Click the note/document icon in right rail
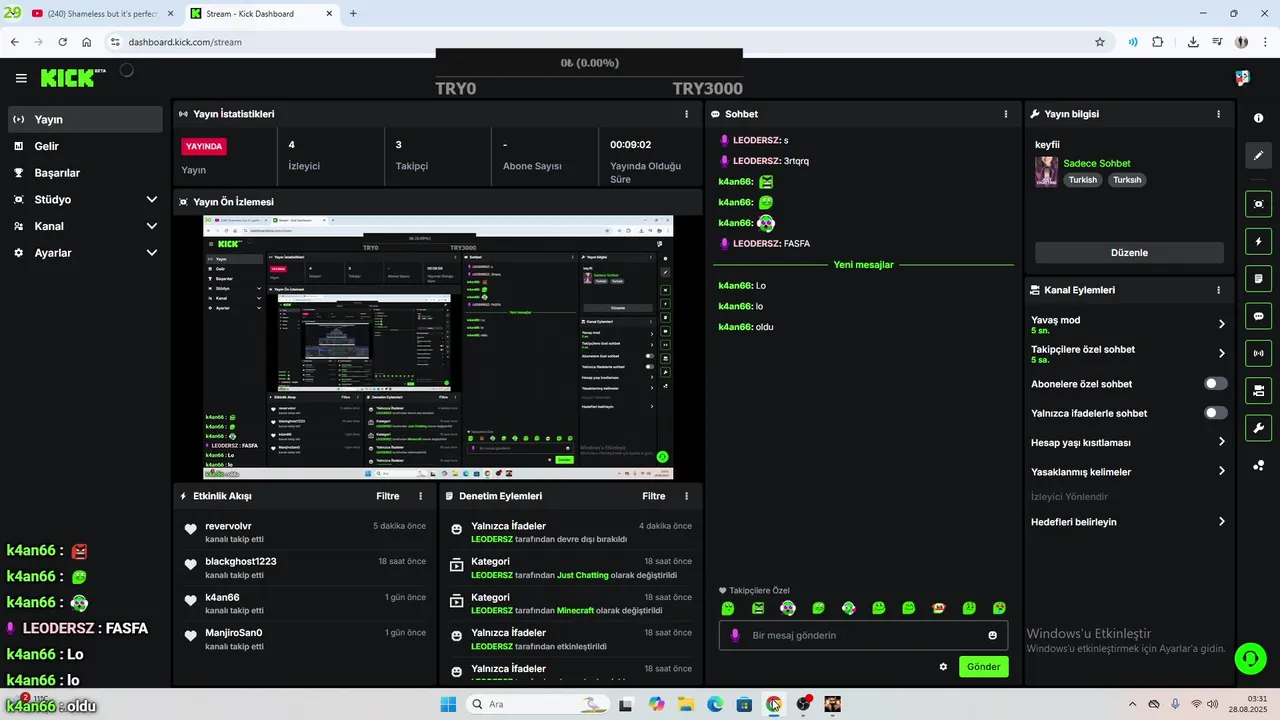Image resolution: width=1280 pixels, height=720 pixels. (x=1258, y=278)
